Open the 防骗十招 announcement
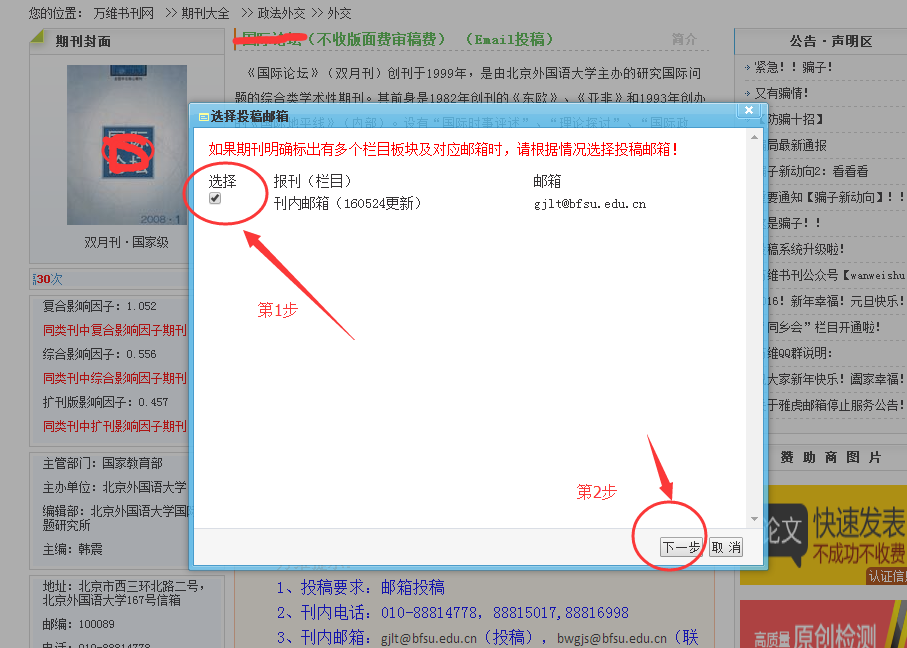 (795, 119)
